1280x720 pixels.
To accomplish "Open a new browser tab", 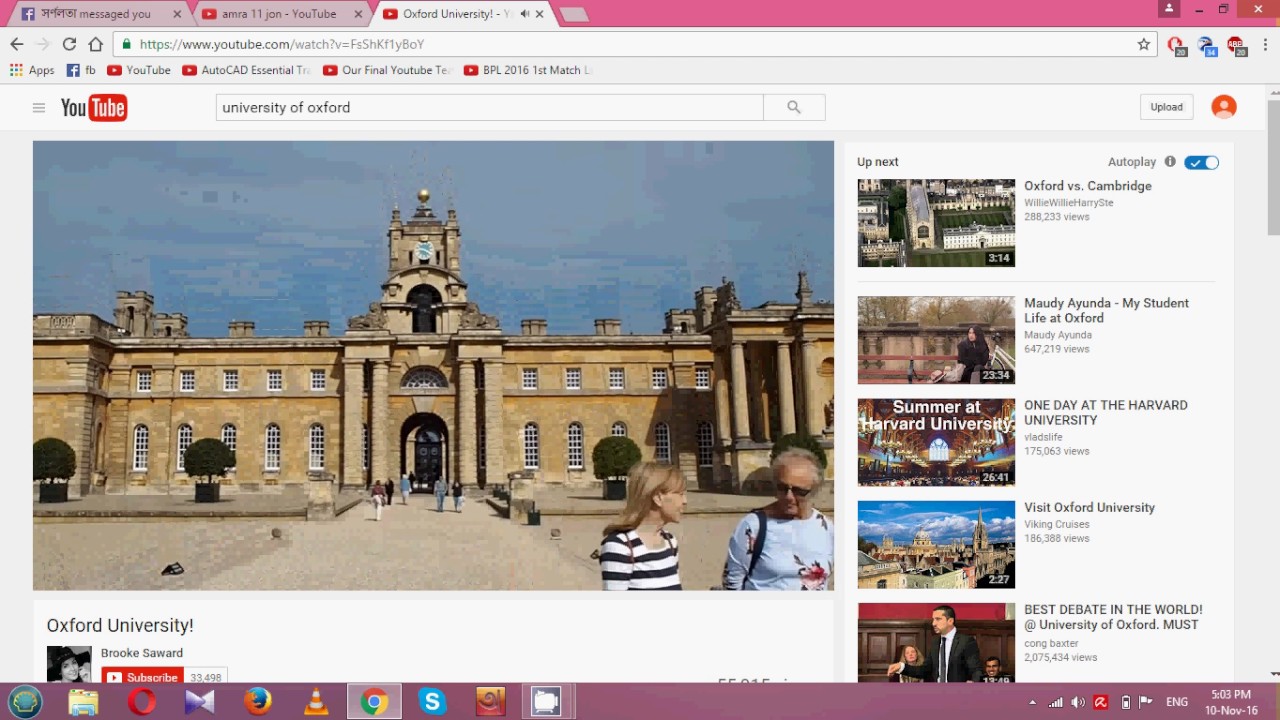I will tap(574, 14).
